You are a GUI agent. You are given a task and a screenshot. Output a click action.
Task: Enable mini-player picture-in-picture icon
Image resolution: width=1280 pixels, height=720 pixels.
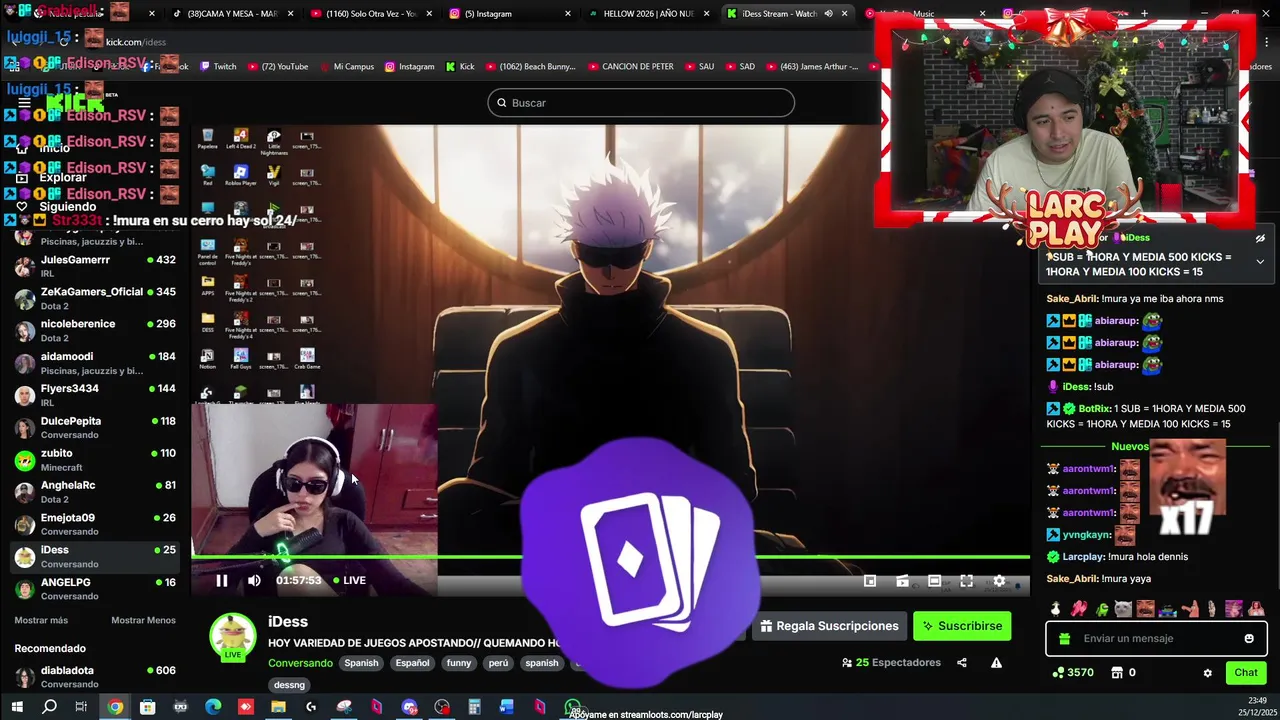[x=870, y=581]
